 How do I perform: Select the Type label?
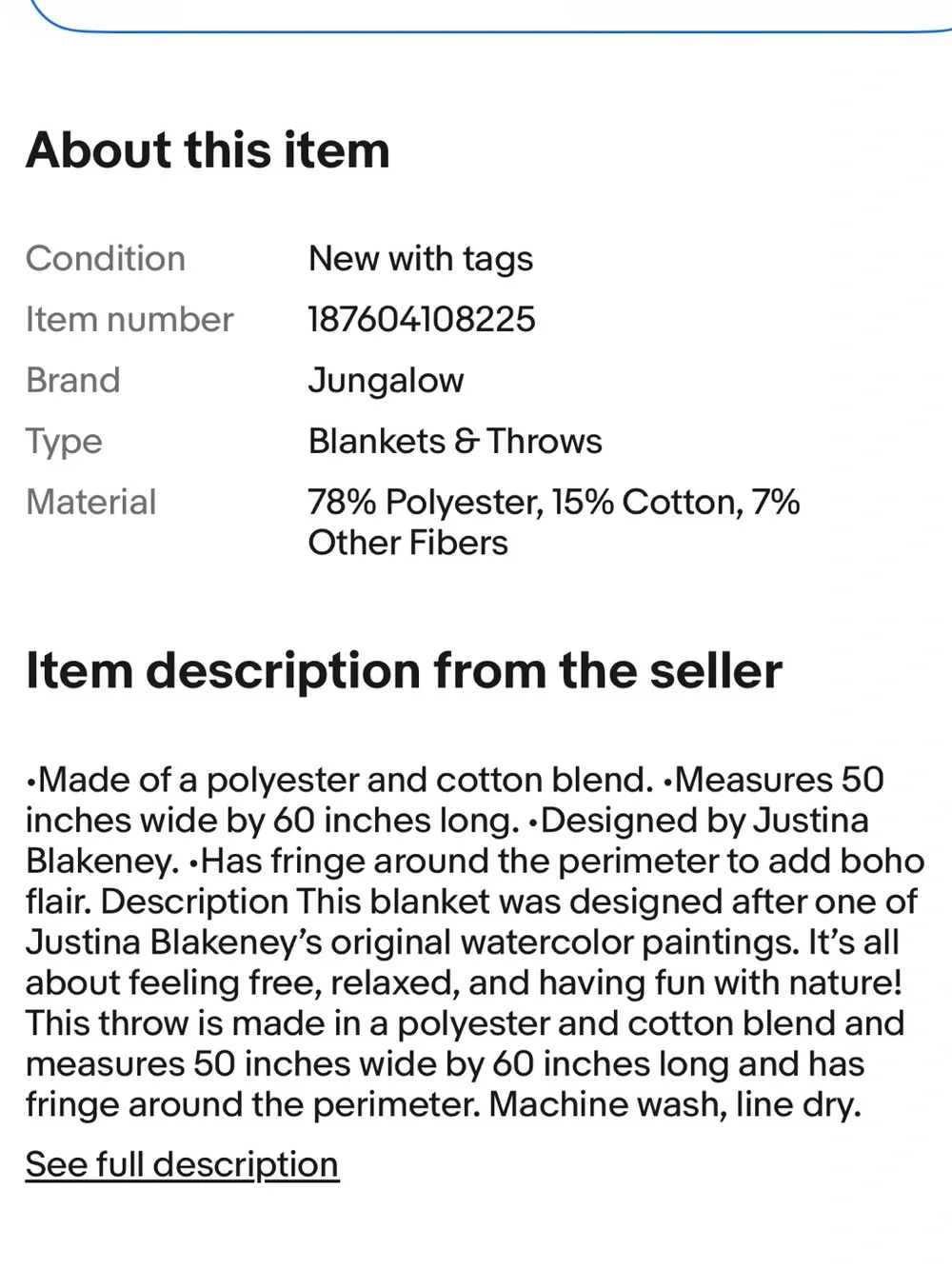[64, 442]
